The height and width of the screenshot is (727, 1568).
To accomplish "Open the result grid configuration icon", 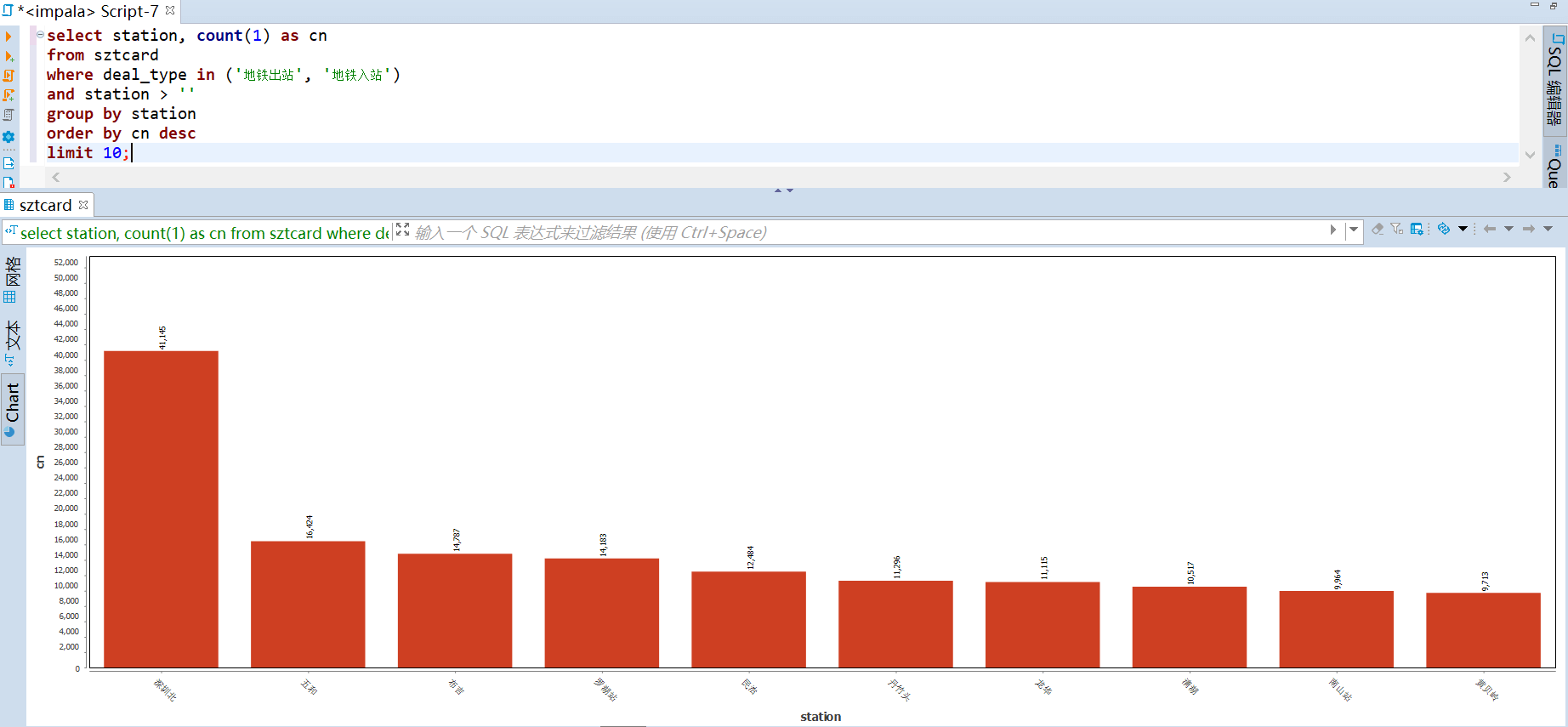I will [1417, 229].
